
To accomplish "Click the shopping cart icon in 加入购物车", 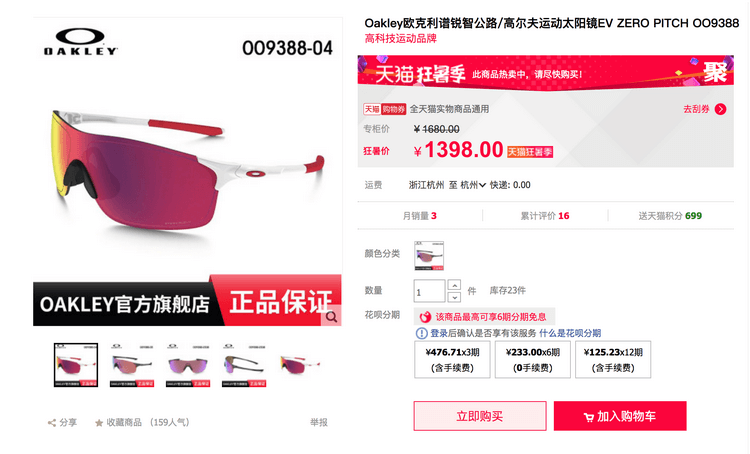I will click(588, 417).
